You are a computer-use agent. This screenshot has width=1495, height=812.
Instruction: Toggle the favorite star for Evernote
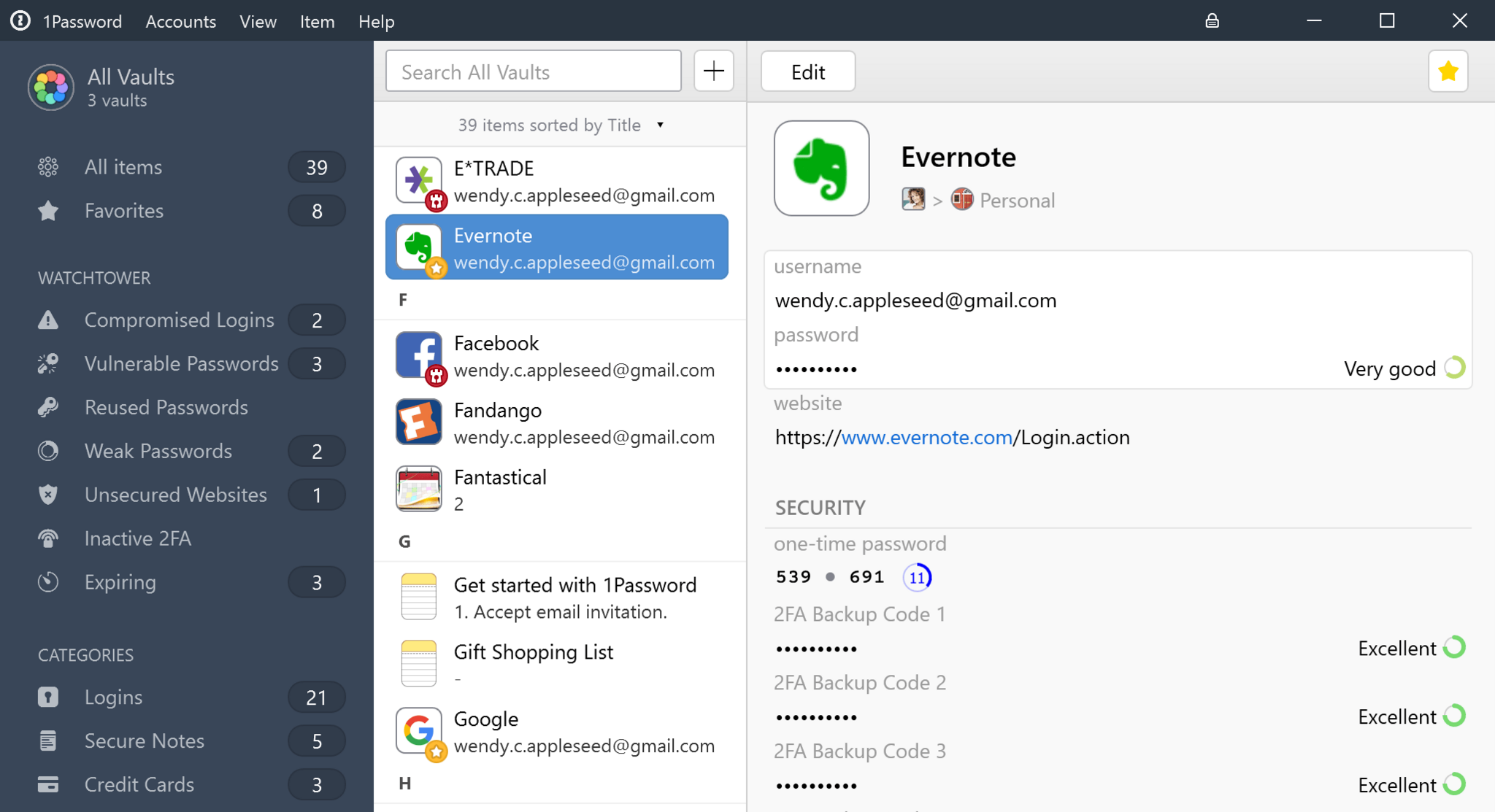pos(1448,71)
